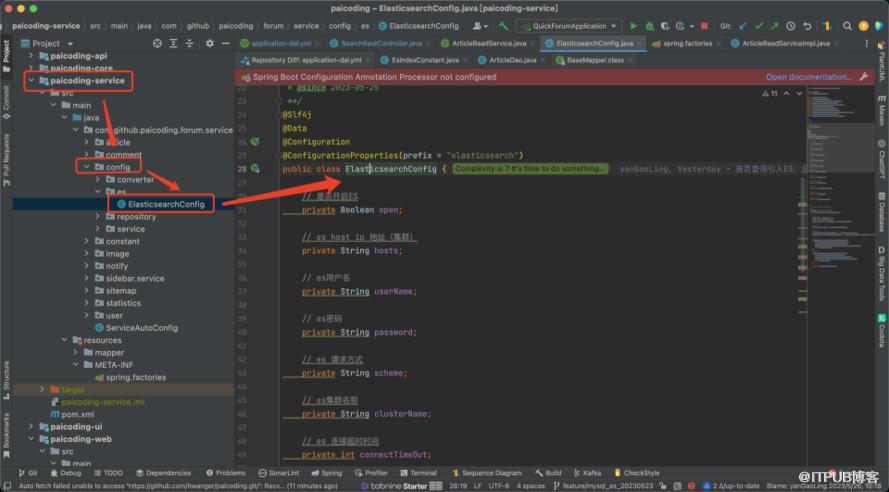Click the Debug bug icon in toolbar
This screenshot has height=492, width=889.
648,26
